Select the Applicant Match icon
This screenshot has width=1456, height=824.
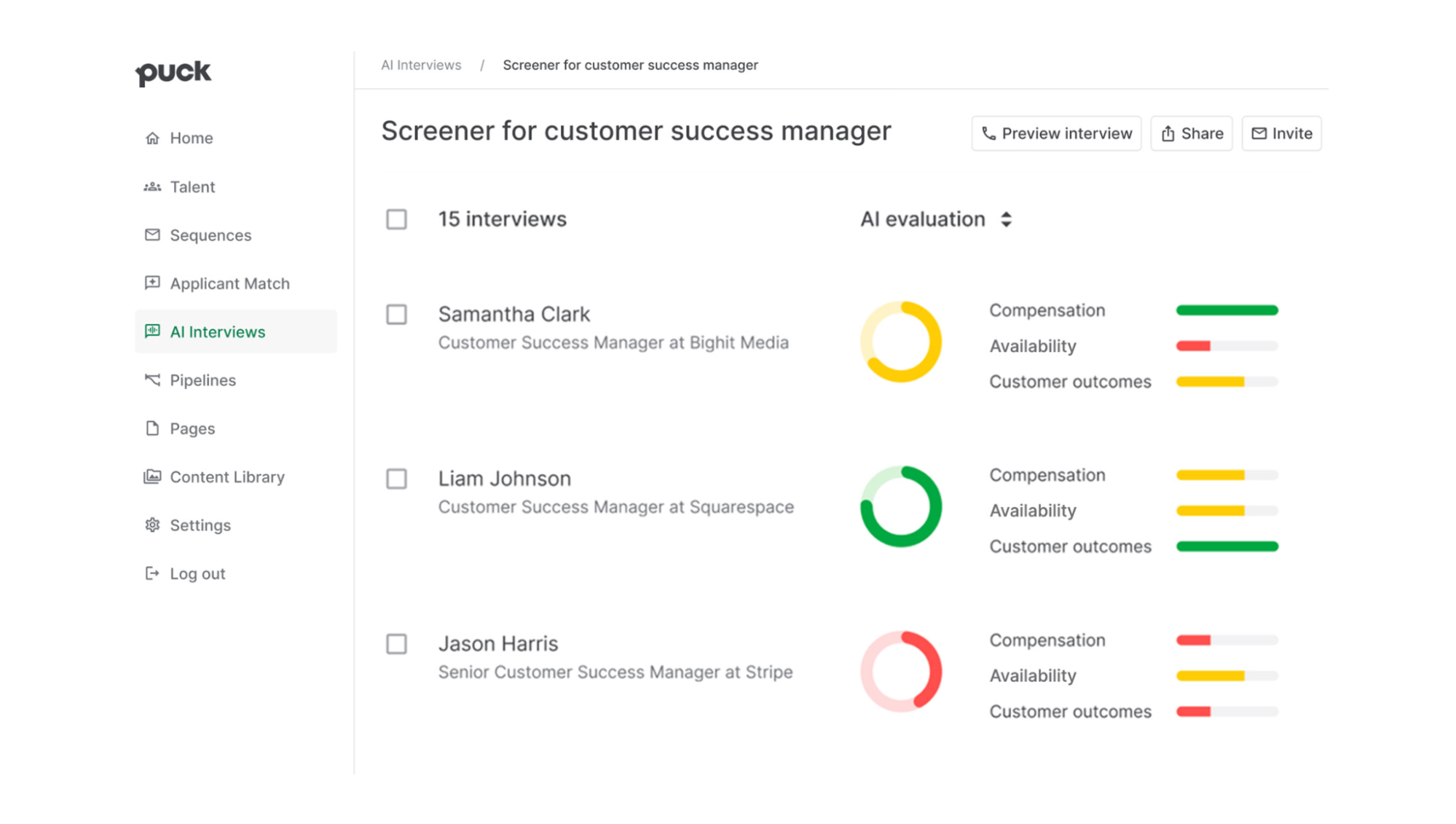151,283
